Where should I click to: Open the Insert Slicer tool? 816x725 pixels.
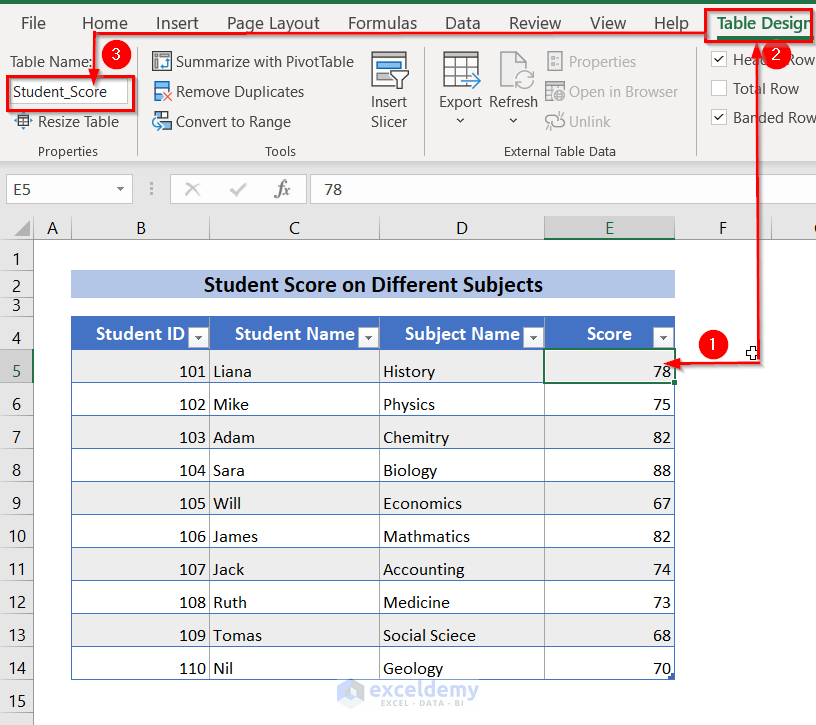[389, 90]
